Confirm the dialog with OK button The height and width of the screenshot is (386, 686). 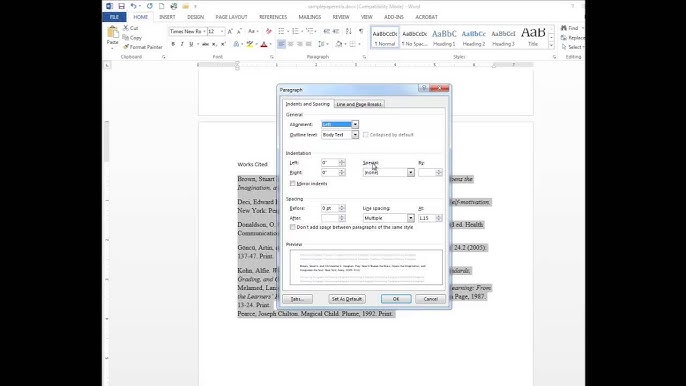pos(396,299)
